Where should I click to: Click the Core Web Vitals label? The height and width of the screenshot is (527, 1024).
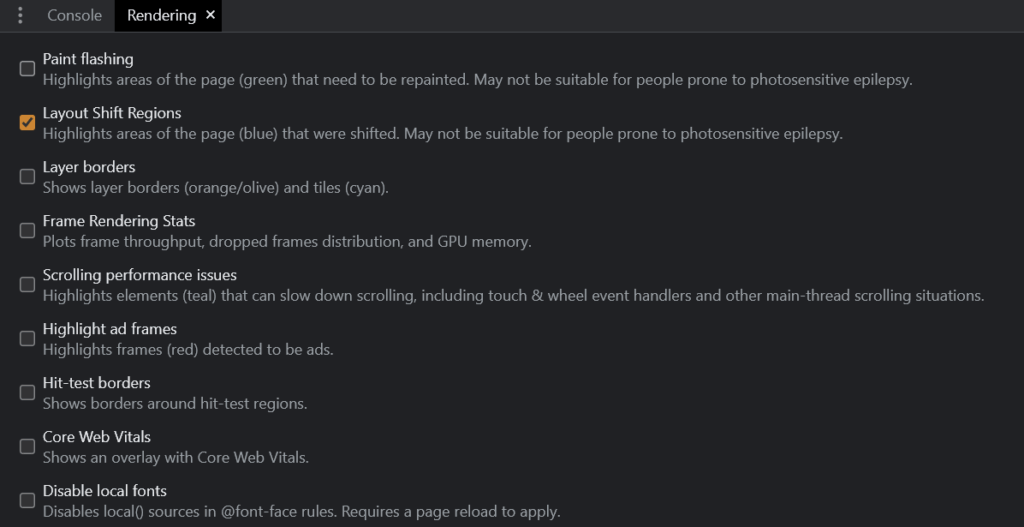tap(96, 437)
